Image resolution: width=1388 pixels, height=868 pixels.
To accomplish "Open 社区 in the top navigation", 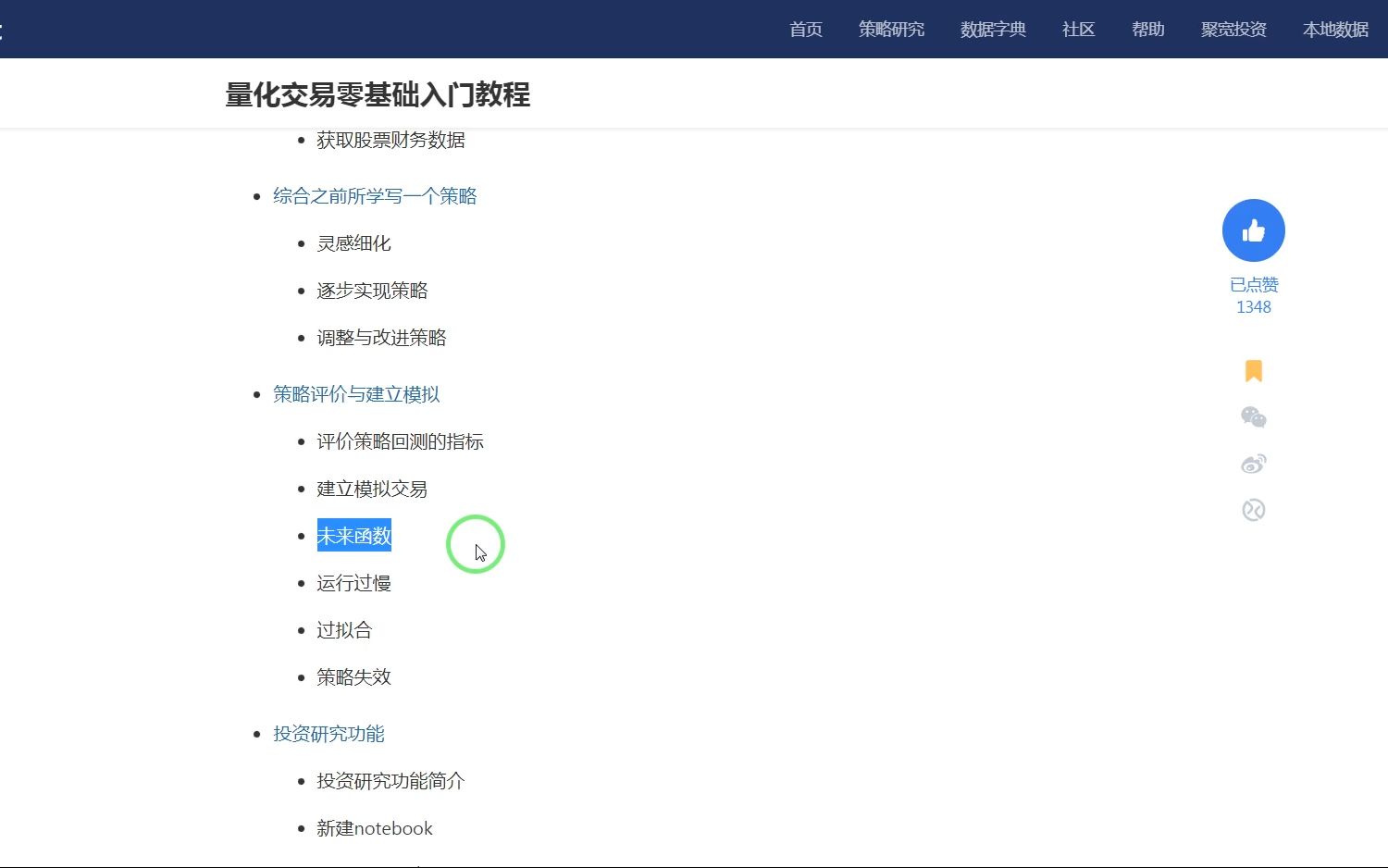I will [1078, 30].
